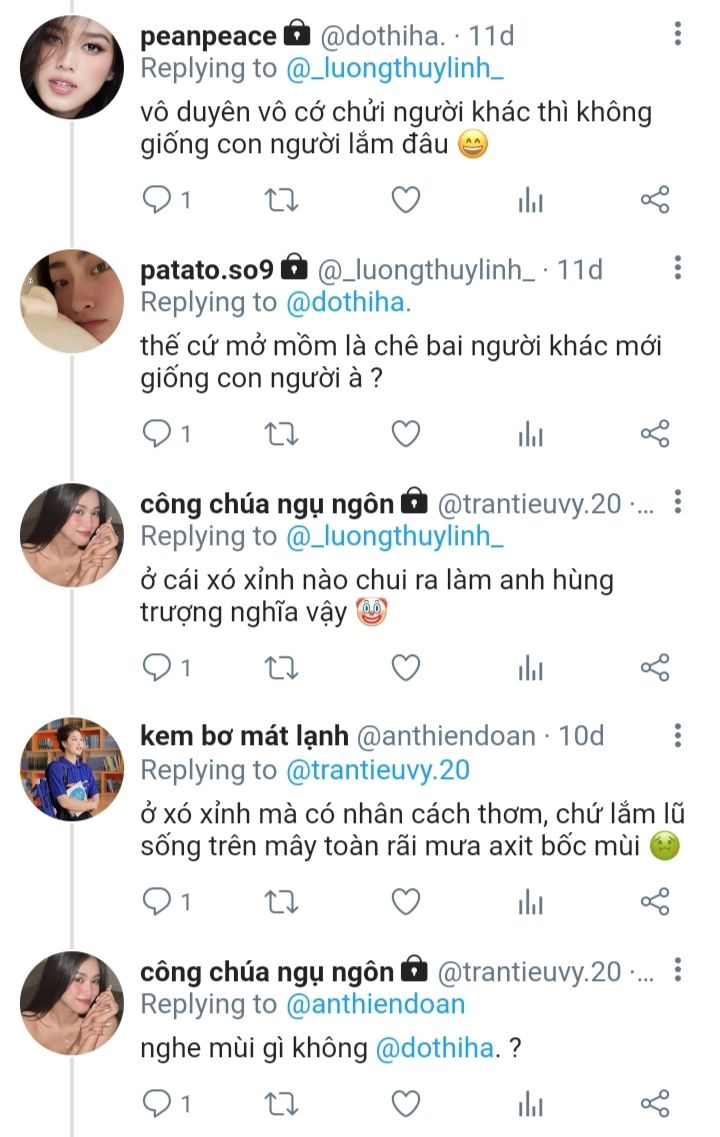Open kem bơ mát lạnh's avatar
Screen dimensions: 720x1137
(72, 769)
